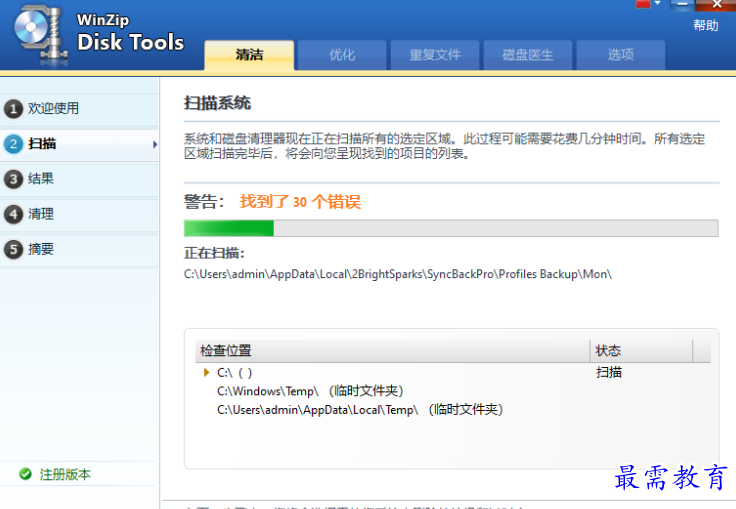Switch to the 清洁 tab
Screen dimensions: 736x509
249,55
